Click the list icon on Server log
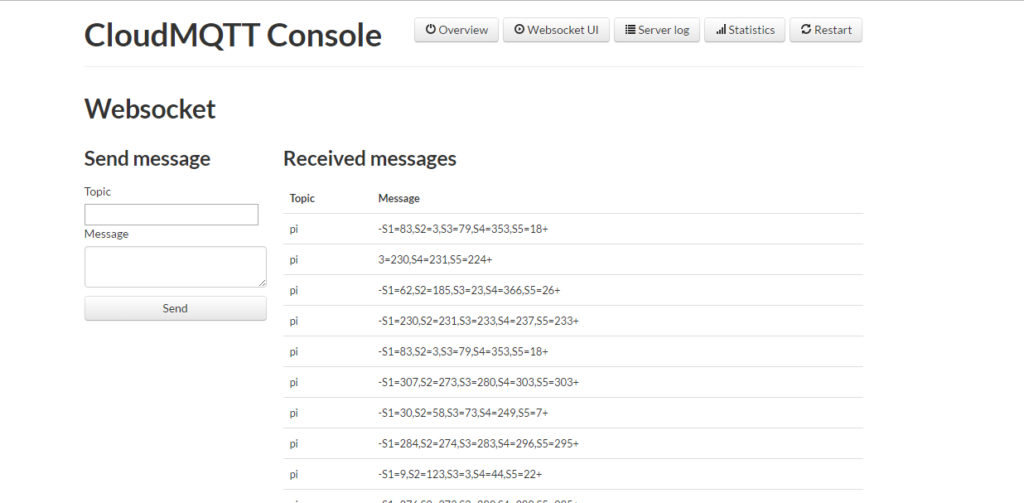This screenshot has width=1024, height=503. pyautogui.click(x=630, y=29)
